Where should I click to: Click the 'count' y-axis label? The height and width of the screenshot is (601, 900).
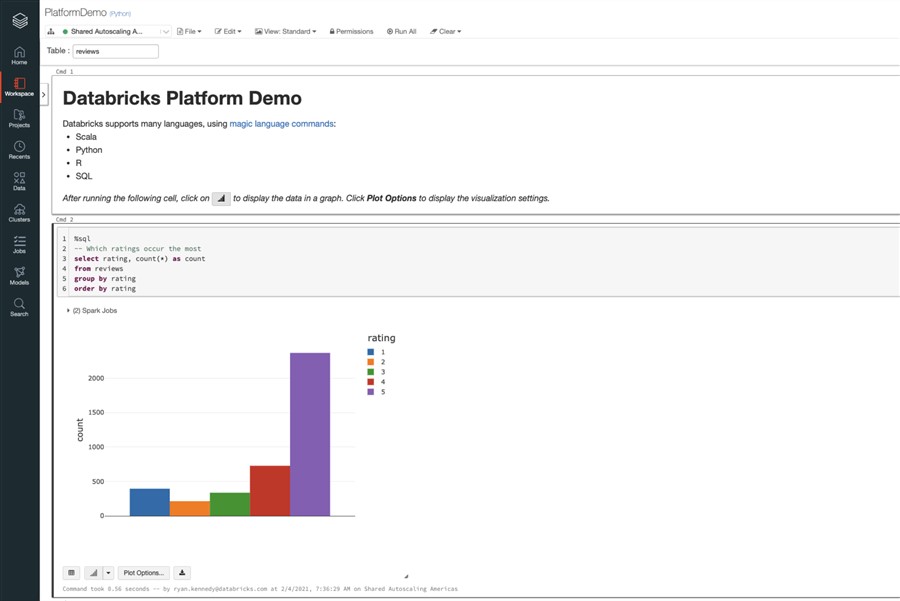tap(80, 430)
